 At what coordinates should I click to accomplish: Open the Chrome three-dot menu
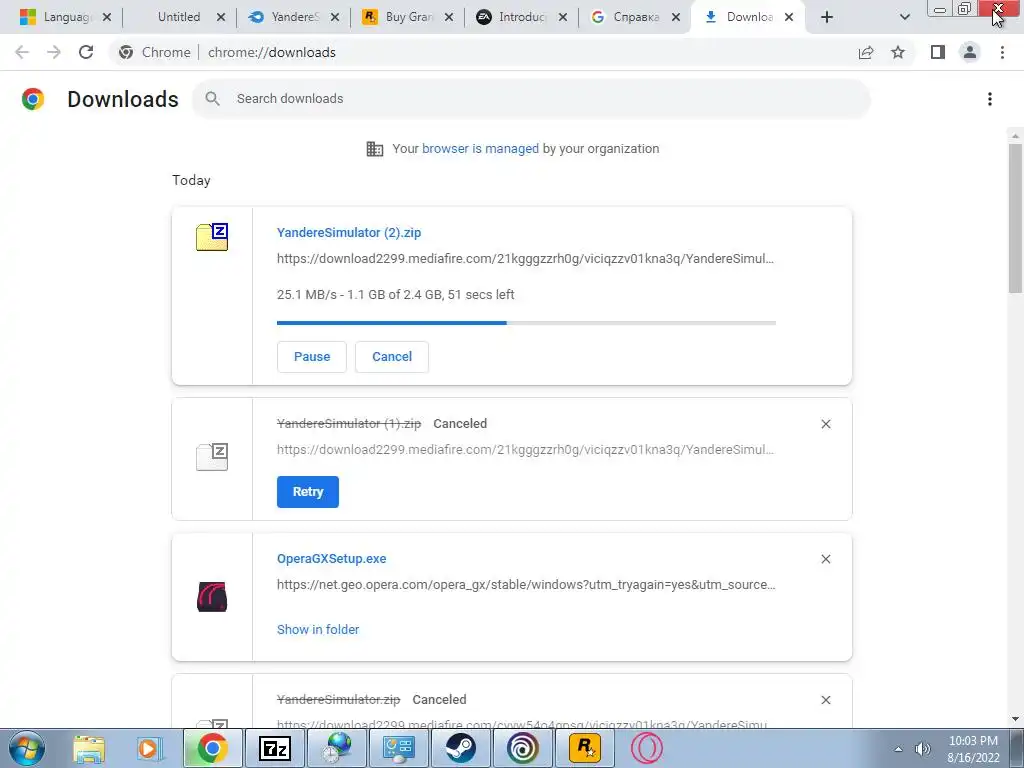point(1002,52)
